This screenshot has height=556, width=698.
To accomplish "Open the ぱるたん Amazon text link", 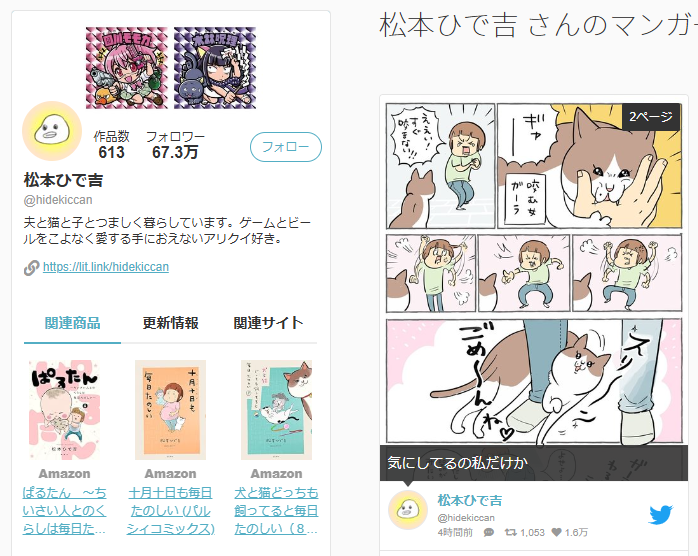I will click(65, 511).
